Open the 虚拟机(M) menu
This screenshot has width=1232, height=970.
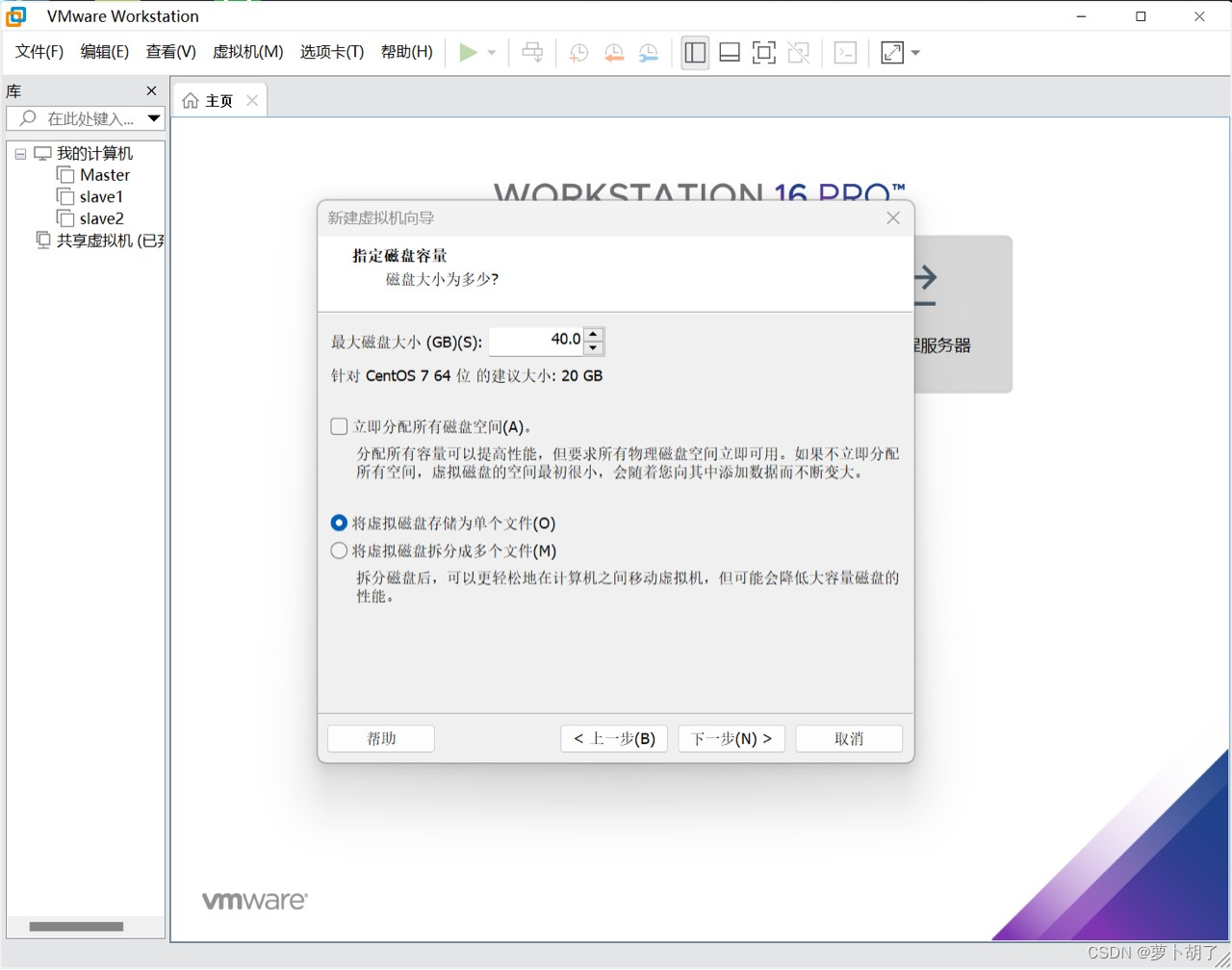tap(248, 52)
